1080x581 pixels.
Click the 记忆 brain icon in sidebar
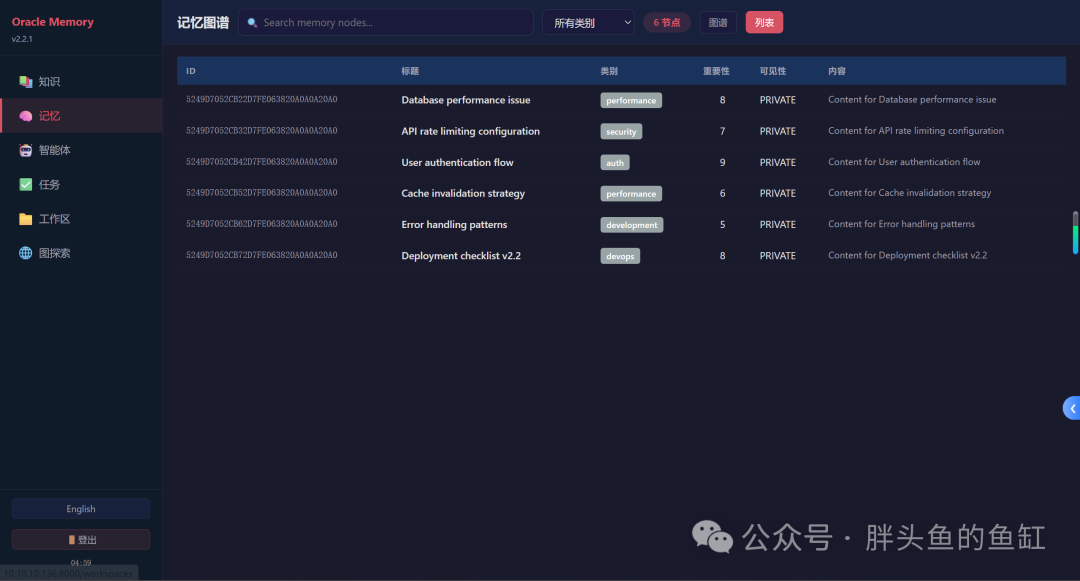coord(25,116)
